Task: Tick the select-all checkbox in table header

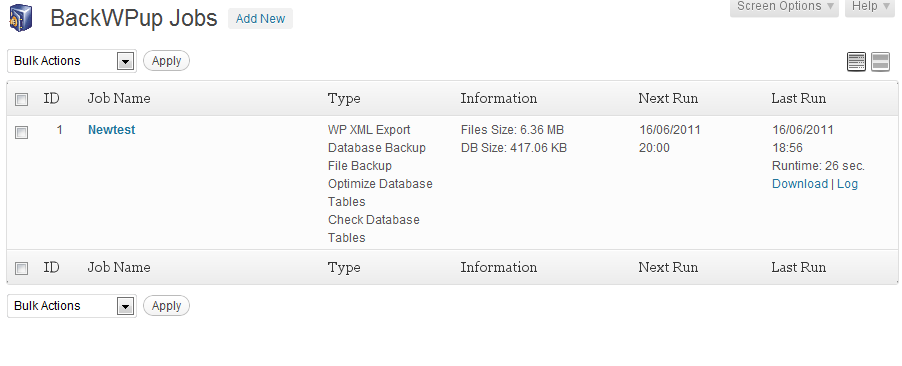Action: pyautogui.click(x=21, y=100)
